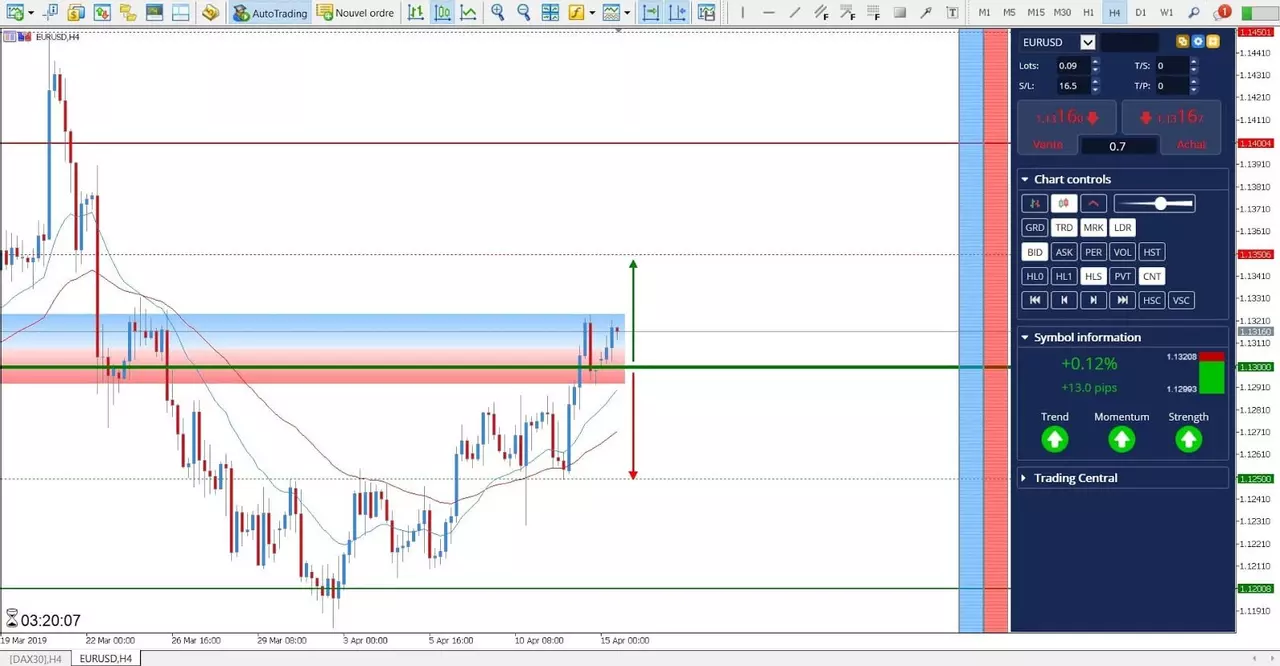Viewport: 1280px width, 666px height.
Task: Toggle the TRD chart control
Action: coord(1064,228)
